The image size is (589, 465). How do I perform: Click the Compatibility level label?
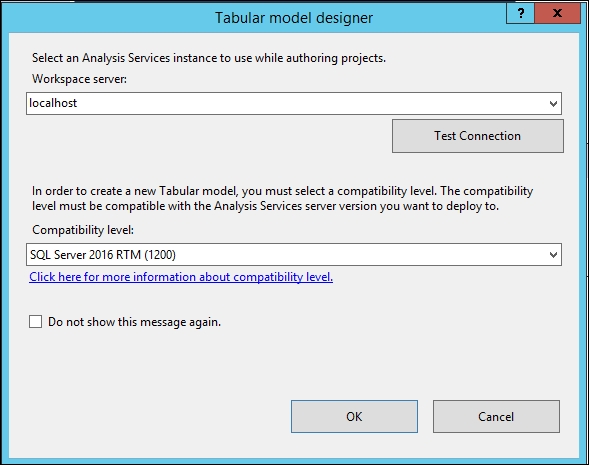coord(83,230)
